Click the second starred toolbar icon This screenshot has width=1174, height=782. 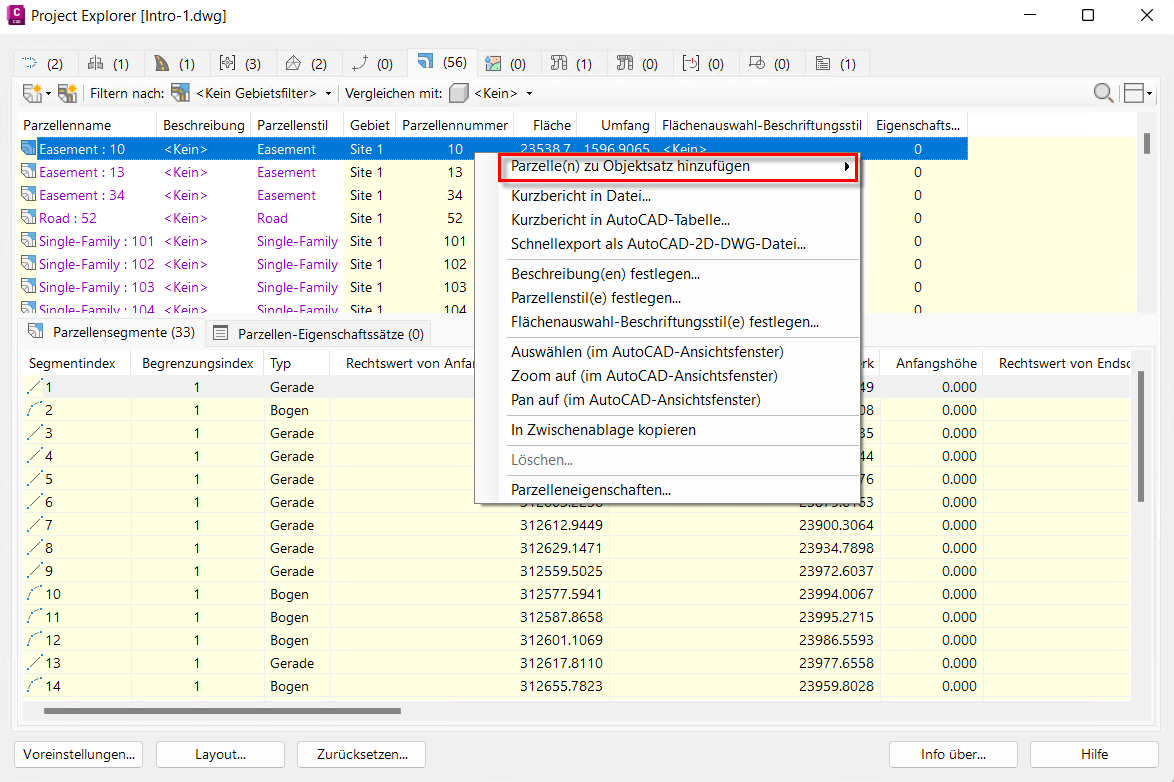[x=67, y=93]
